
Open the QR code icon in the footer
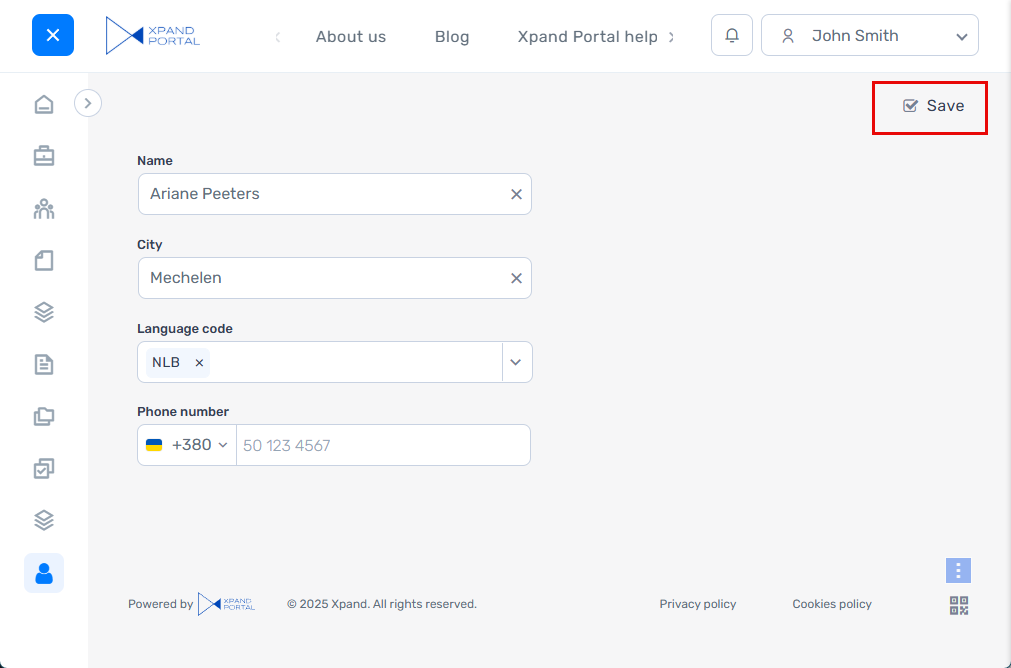959,605
